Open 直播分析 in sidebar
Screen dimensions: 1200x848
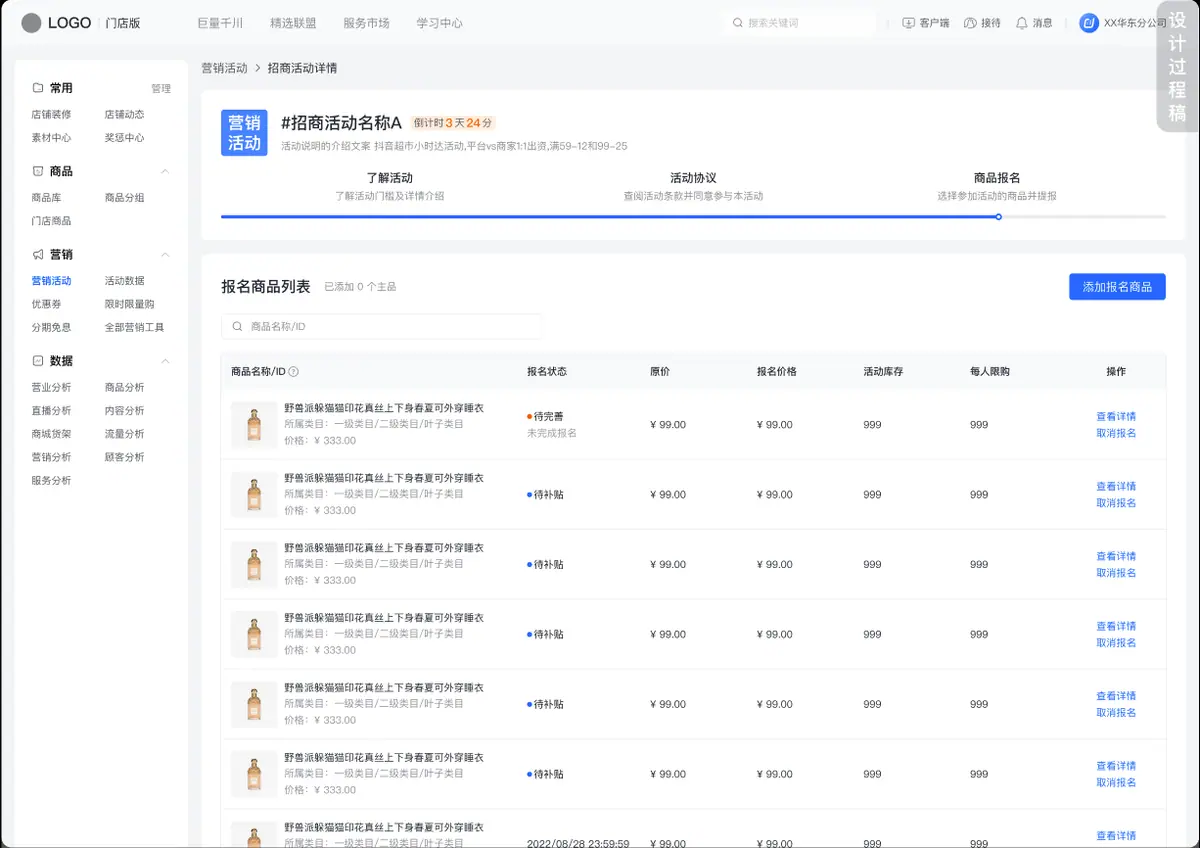[51, 410]
